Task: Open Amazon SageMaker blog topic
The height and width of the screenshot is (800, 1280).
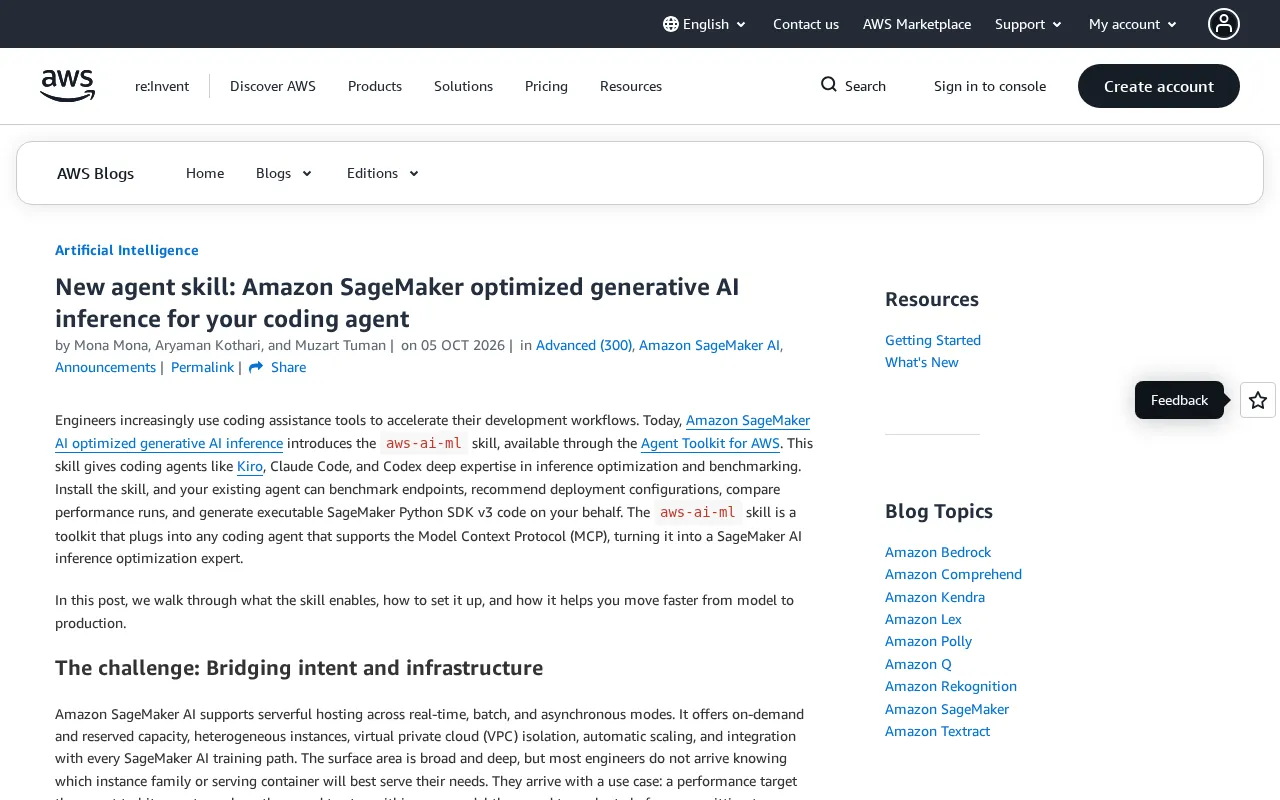Action: [x=947, y=709]
